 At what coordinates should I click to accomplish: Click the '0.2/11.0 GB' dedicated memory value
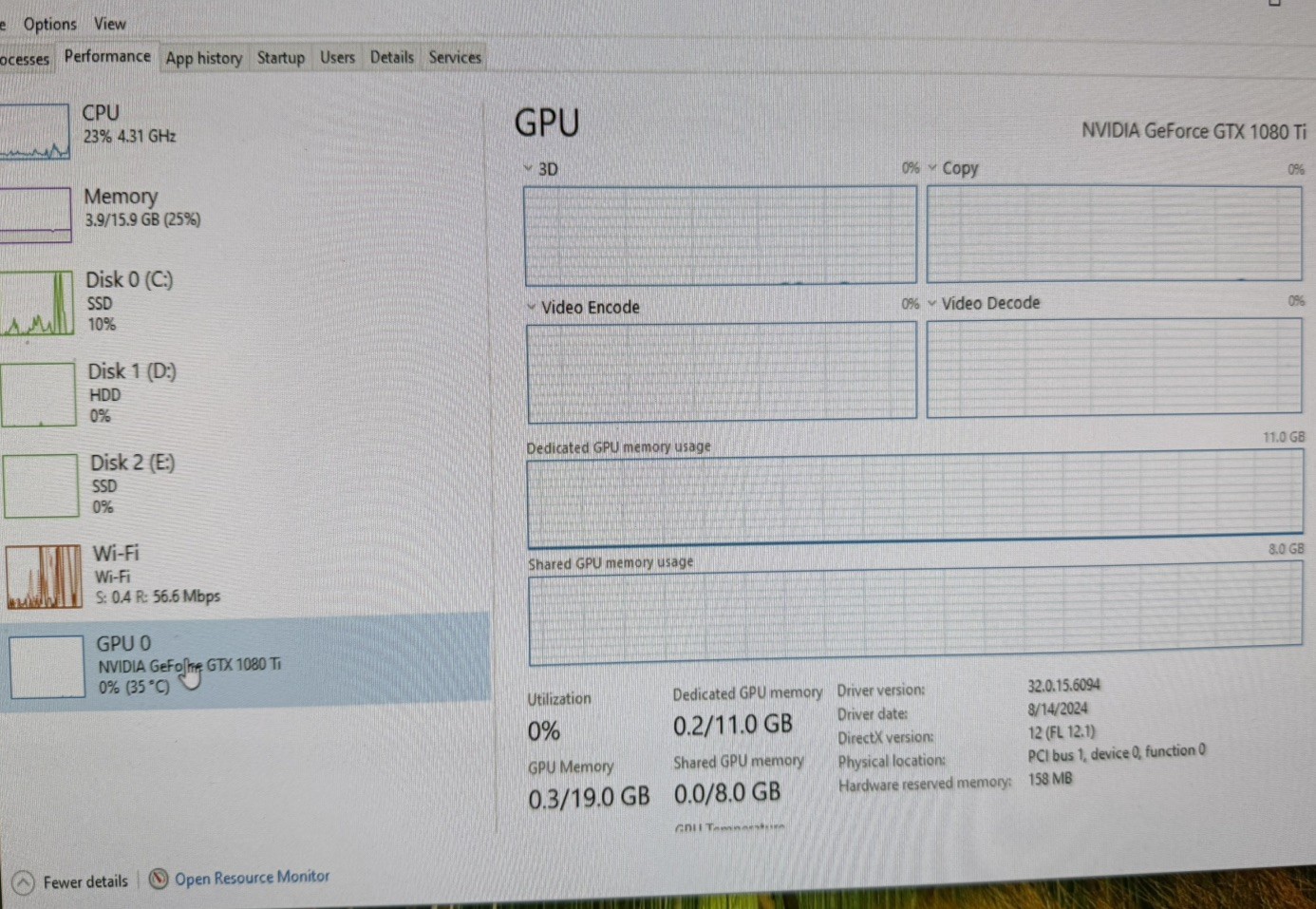click(733, 726)
